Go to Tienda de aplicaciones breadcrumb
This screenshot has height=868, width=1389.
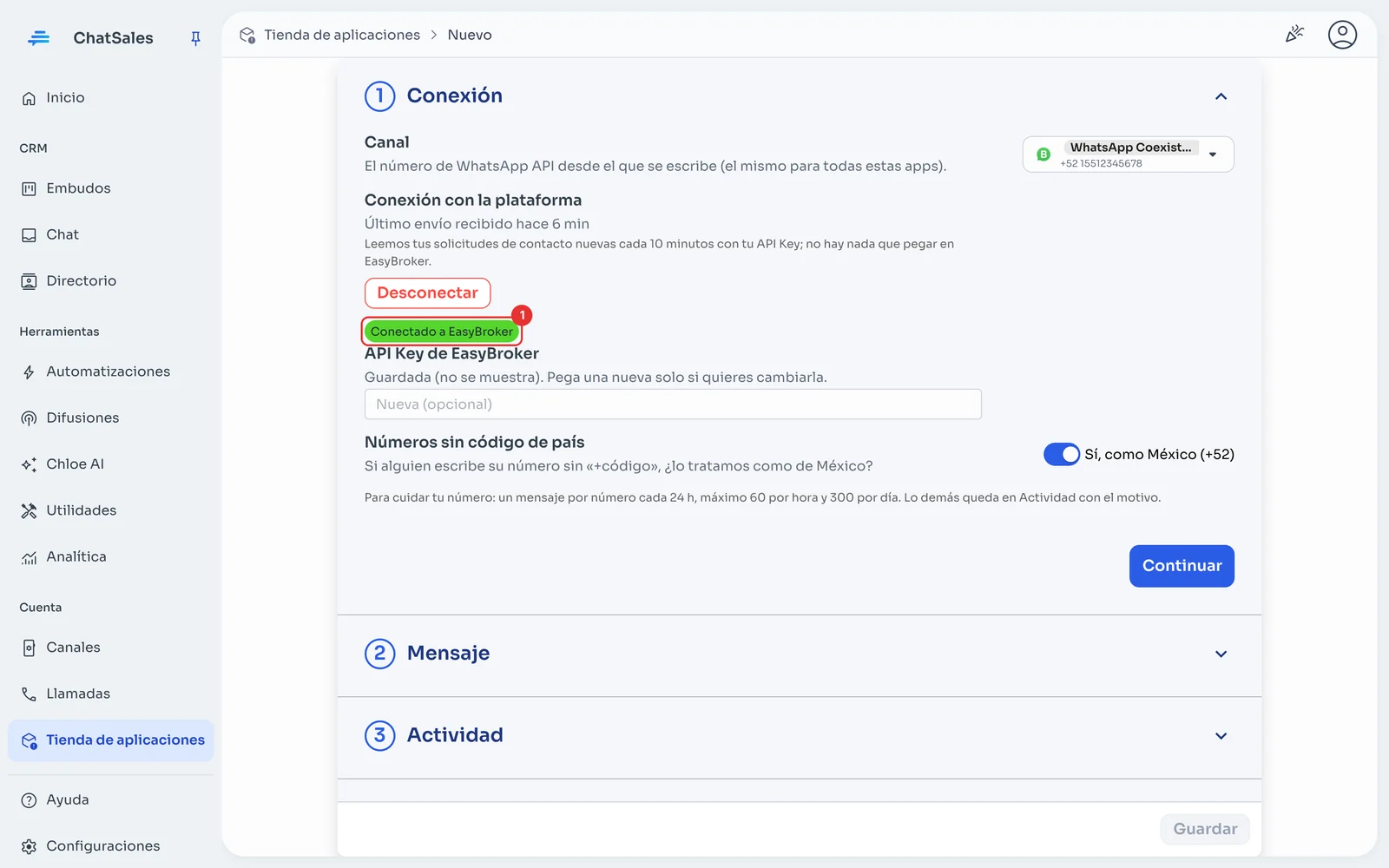[342, 35]
